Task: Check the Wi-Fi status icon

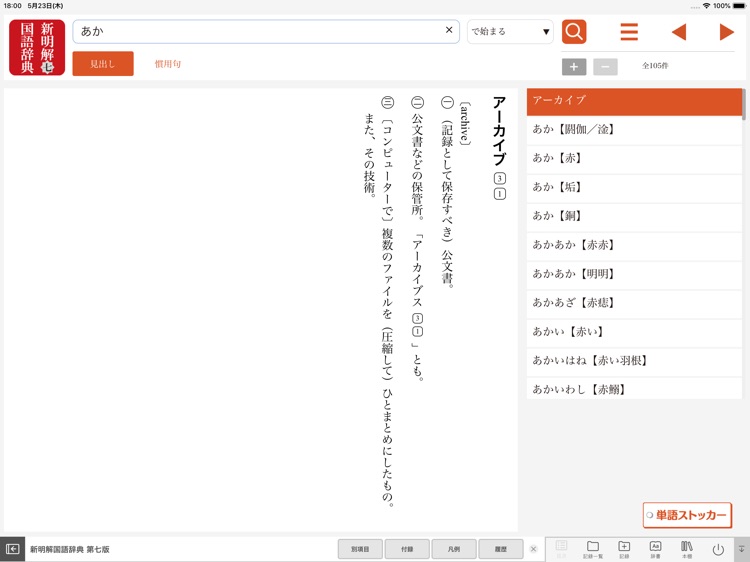Action: click(x=706, y=6)
